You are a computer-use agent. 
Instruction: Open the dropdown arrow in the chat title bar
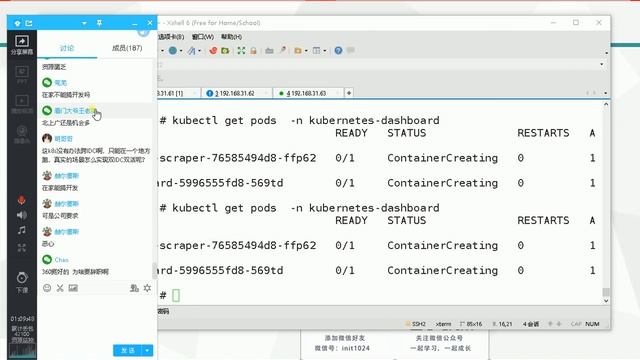(x=84, y=23)
